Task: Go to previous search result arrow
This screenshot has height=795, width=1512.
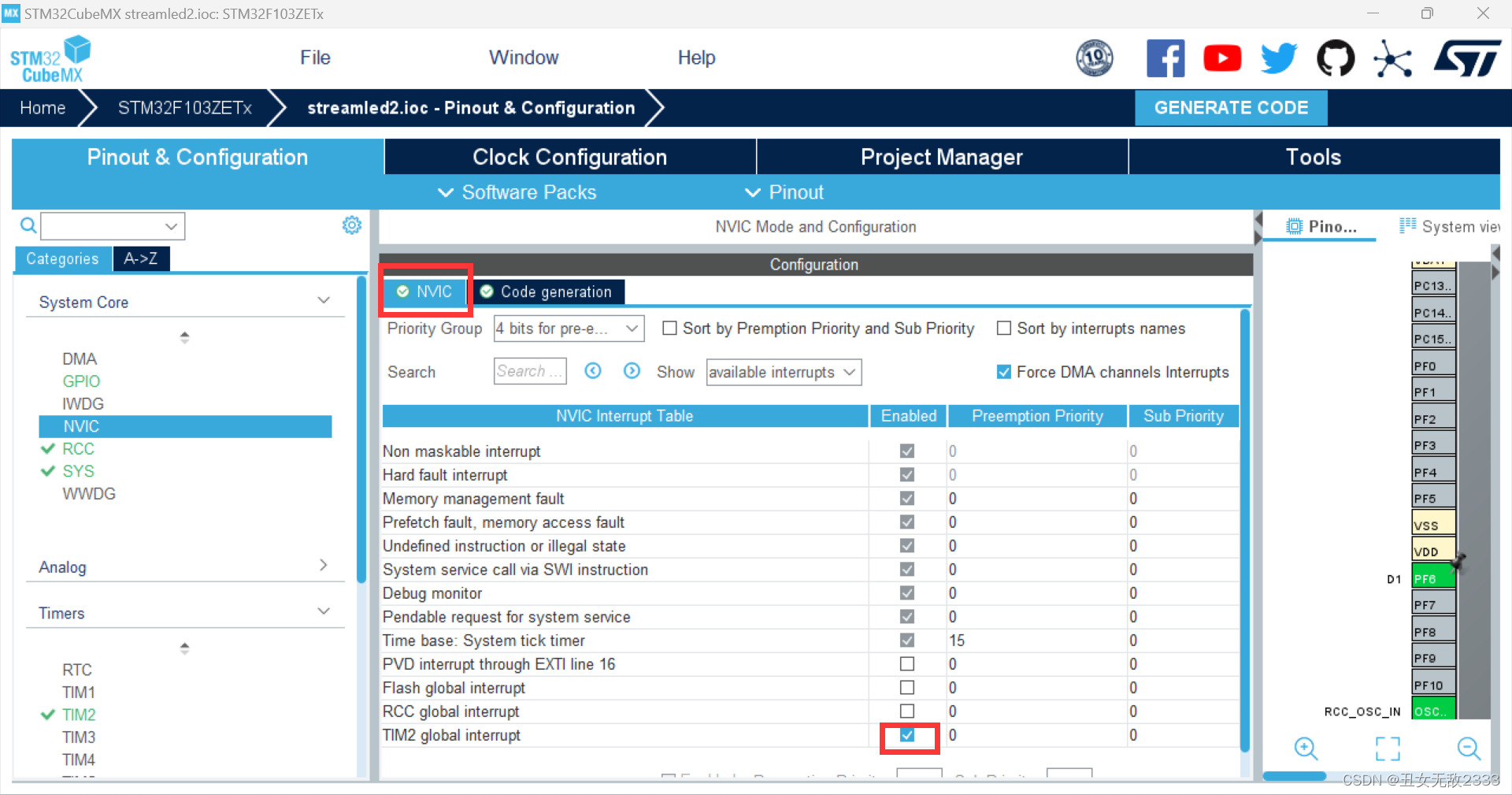Action: (593, 371)
